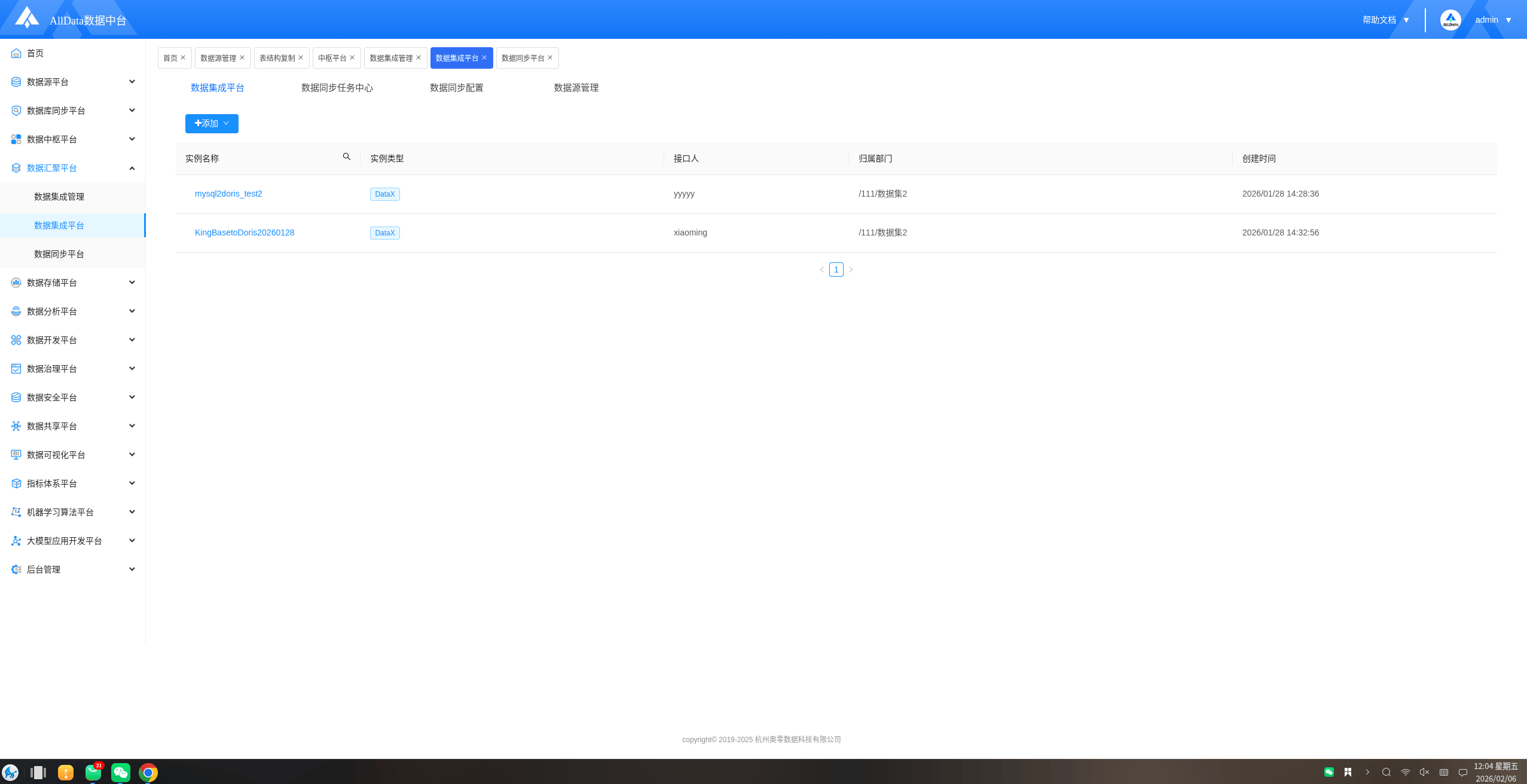Image resolution: width=1527 pixels, height=784 pixels.
Task: Switch to 数据同步任务中心 tab
Action: pos(337,88)
